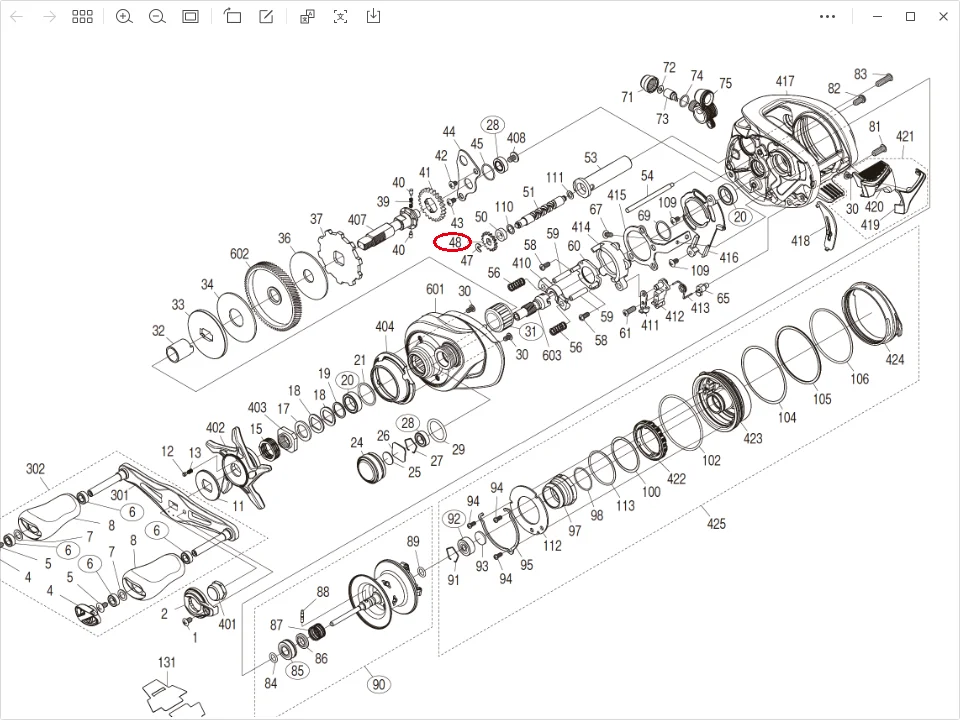960x720 pixels.
Task: Click circled part label 85
Action: 297,670
